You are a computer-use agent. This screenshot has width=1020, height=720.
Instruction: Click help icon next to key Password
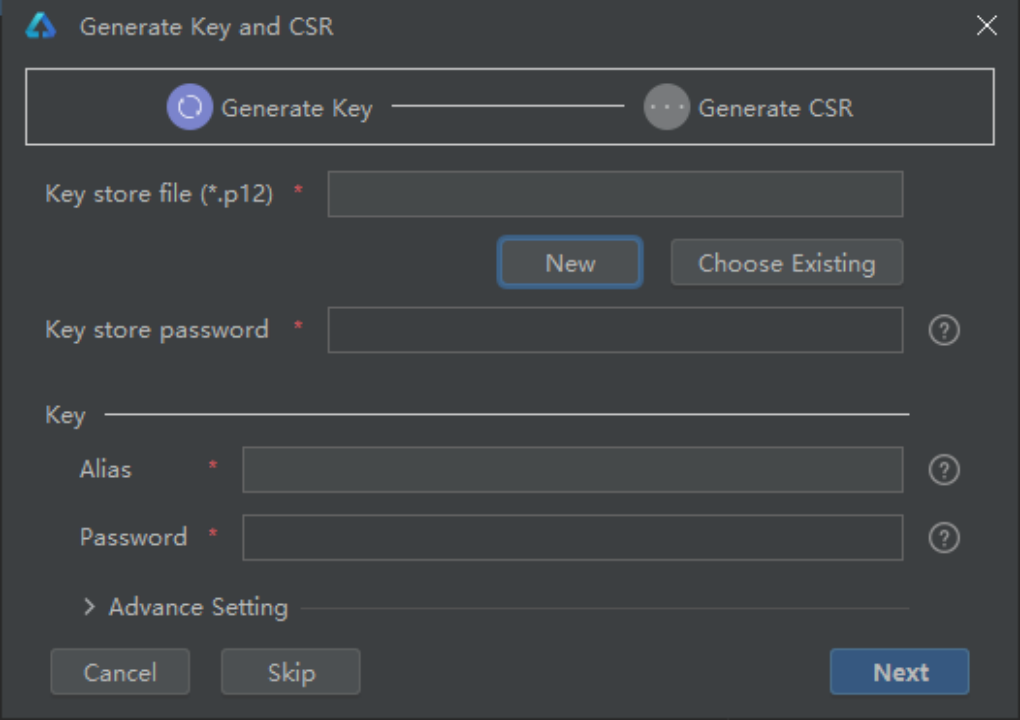(944, 538)
